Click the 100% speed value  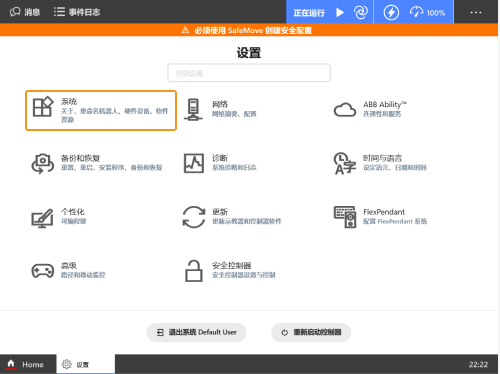(436, 13)
